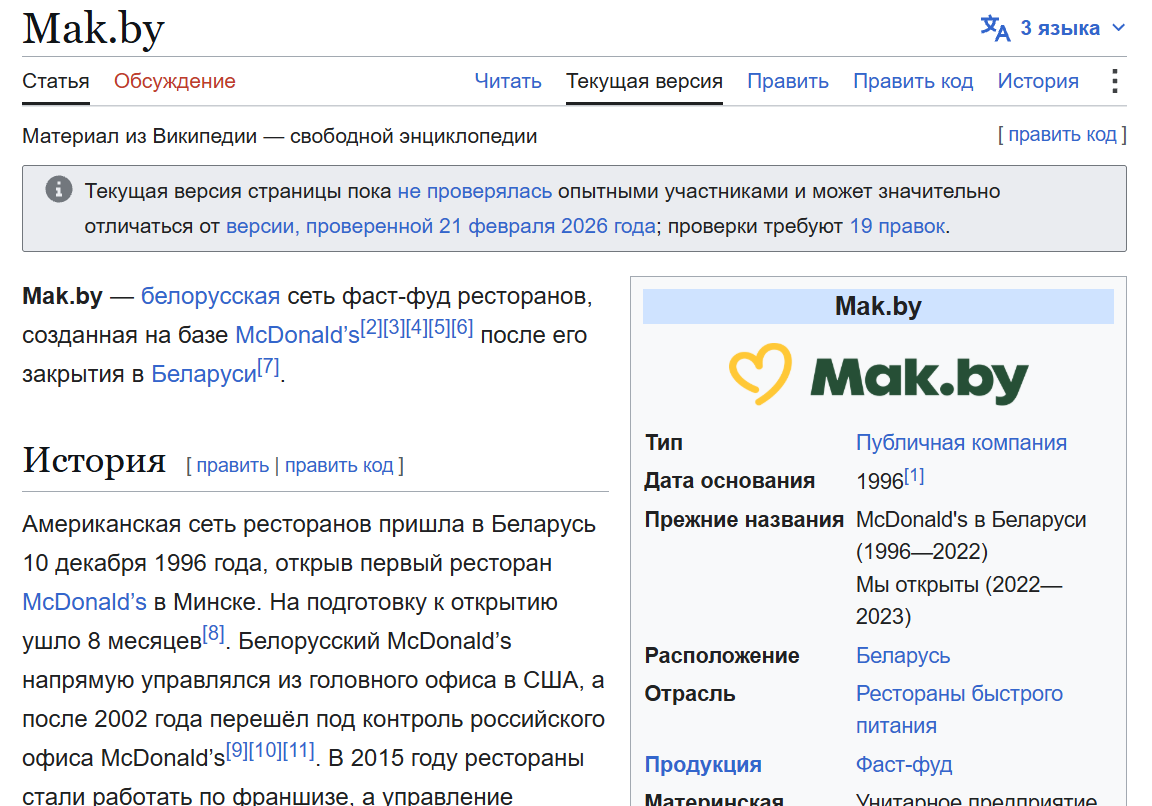The height and width of the screenshot is (806, 1152).
Task: Open the 'История' tab
Action: pyautogui.click(x=1038, y=81)
